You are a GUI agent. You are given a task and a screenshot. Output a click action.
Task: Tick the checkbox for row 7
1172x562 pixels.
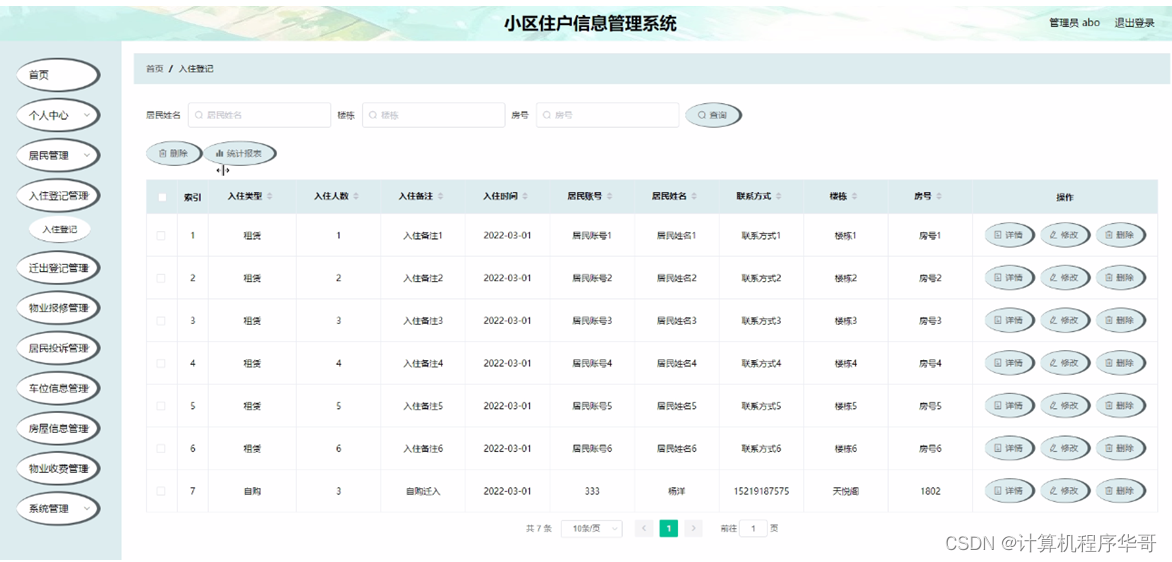click(161, 491)
